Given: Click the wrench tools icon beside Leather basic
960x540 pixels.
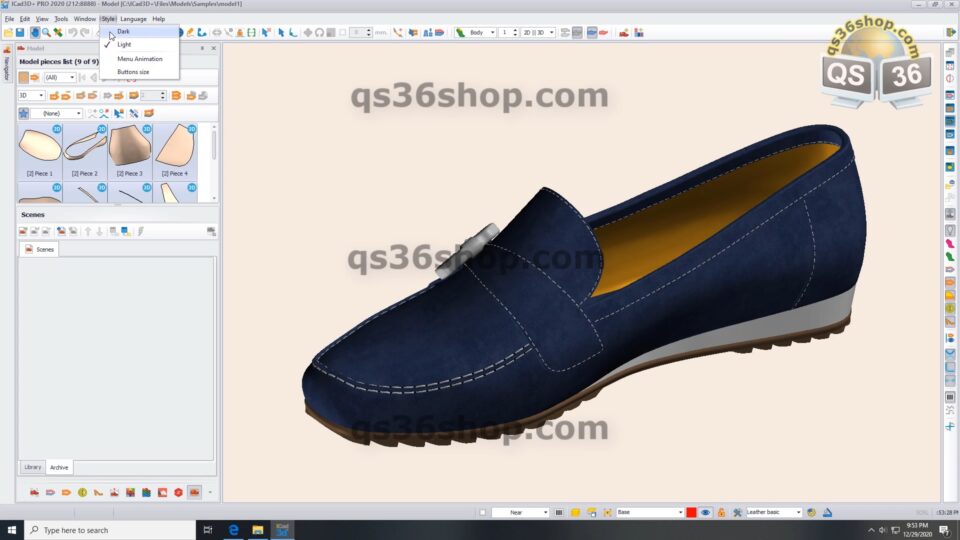Looking at the screenshot, I should 737,512.
